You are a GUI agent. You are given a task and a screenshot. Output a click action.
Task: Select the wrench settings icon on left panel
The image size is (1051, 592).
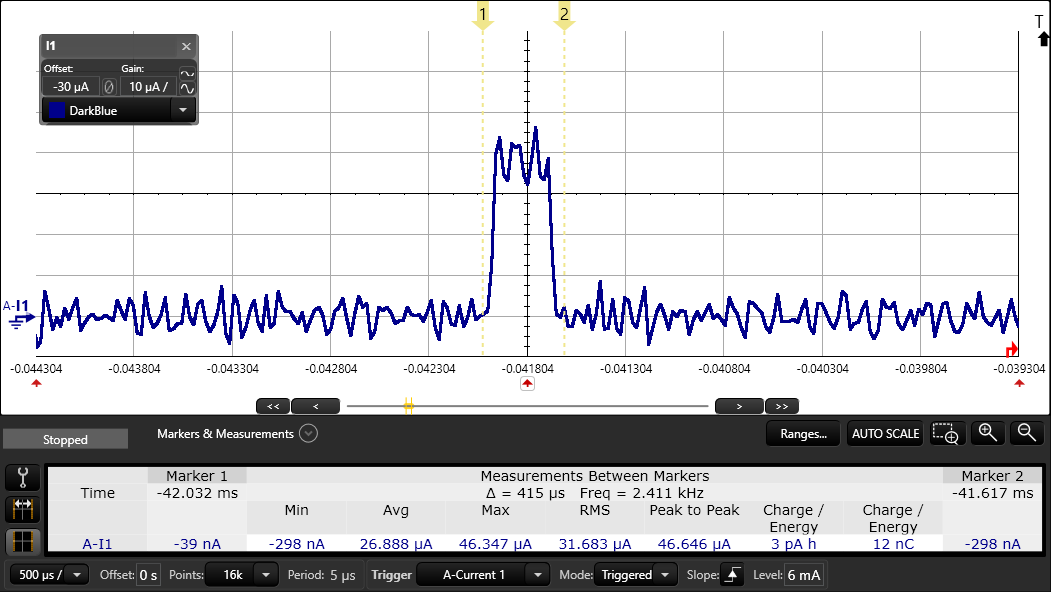[x=22, y=477]
